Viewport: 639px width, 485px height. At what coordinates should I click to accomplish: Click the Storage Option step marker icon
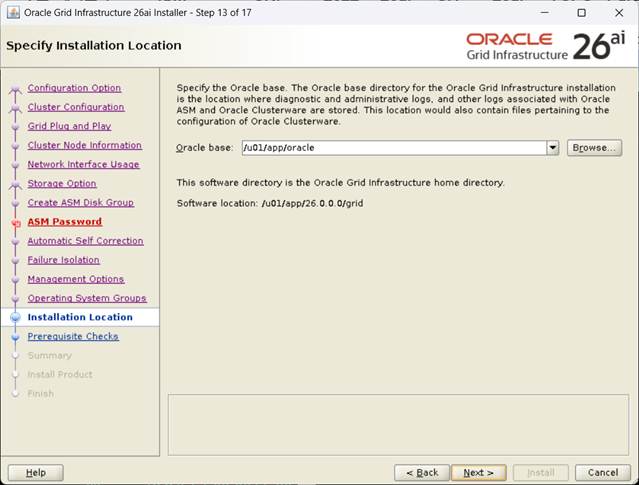15,185
